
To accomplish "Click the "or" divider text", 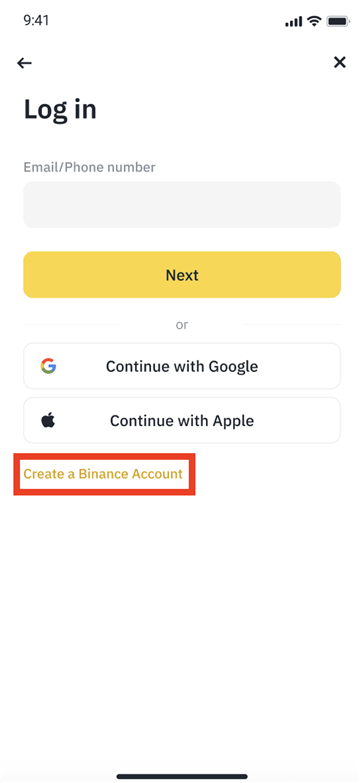I will [182, 325].
